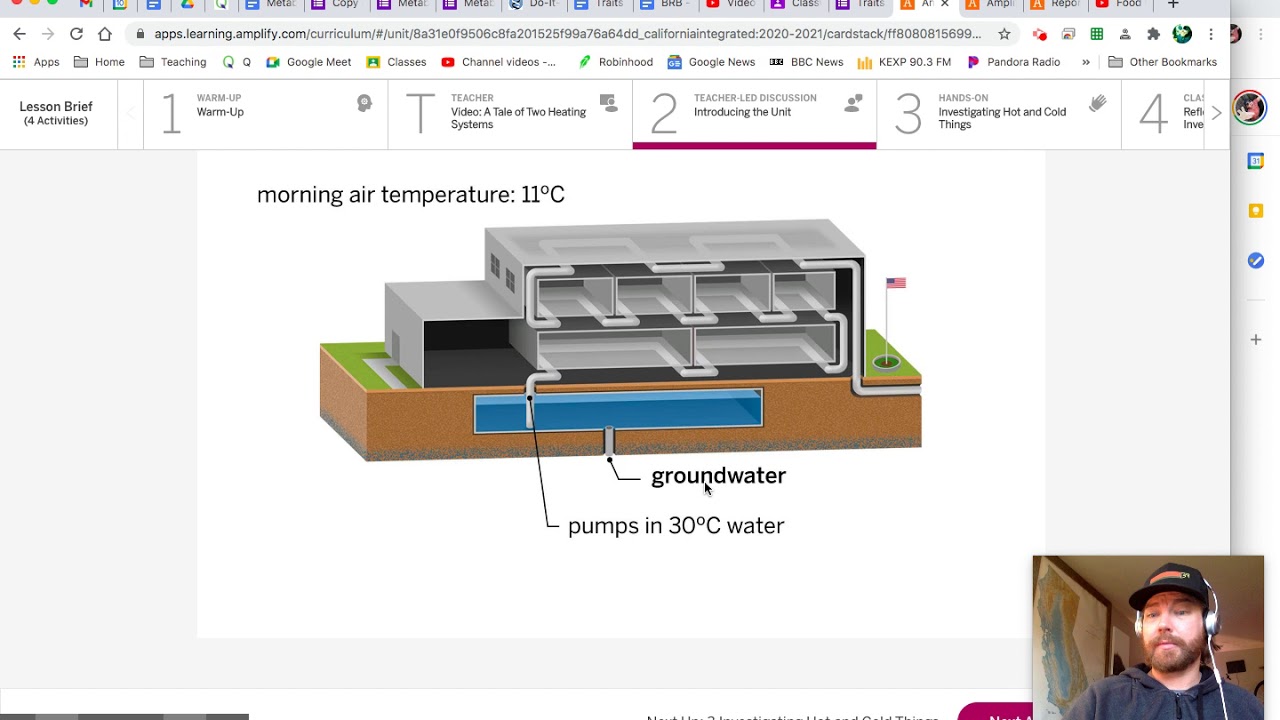This screenshot has width=1280, height=720.
Task: Click the blue groundwater reservoir in diagram
Action: click(618, 411)
